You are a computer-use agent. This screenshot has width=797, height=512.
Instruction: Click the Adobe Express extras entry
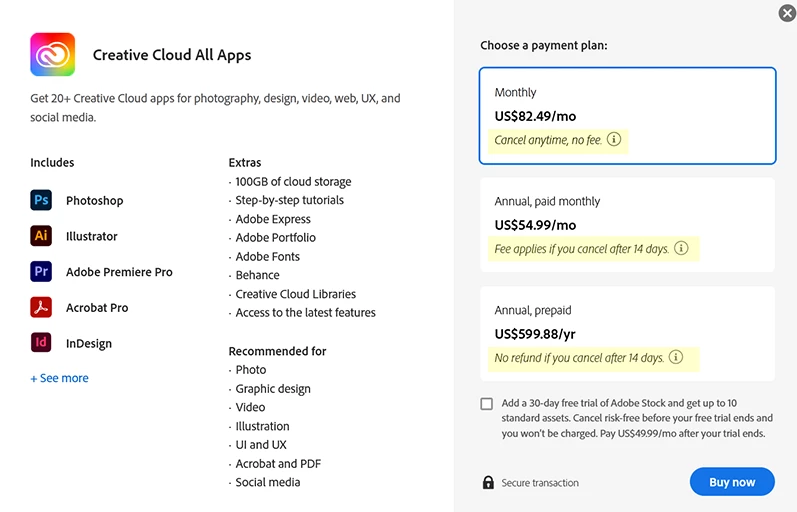click(x=273, y=219)
